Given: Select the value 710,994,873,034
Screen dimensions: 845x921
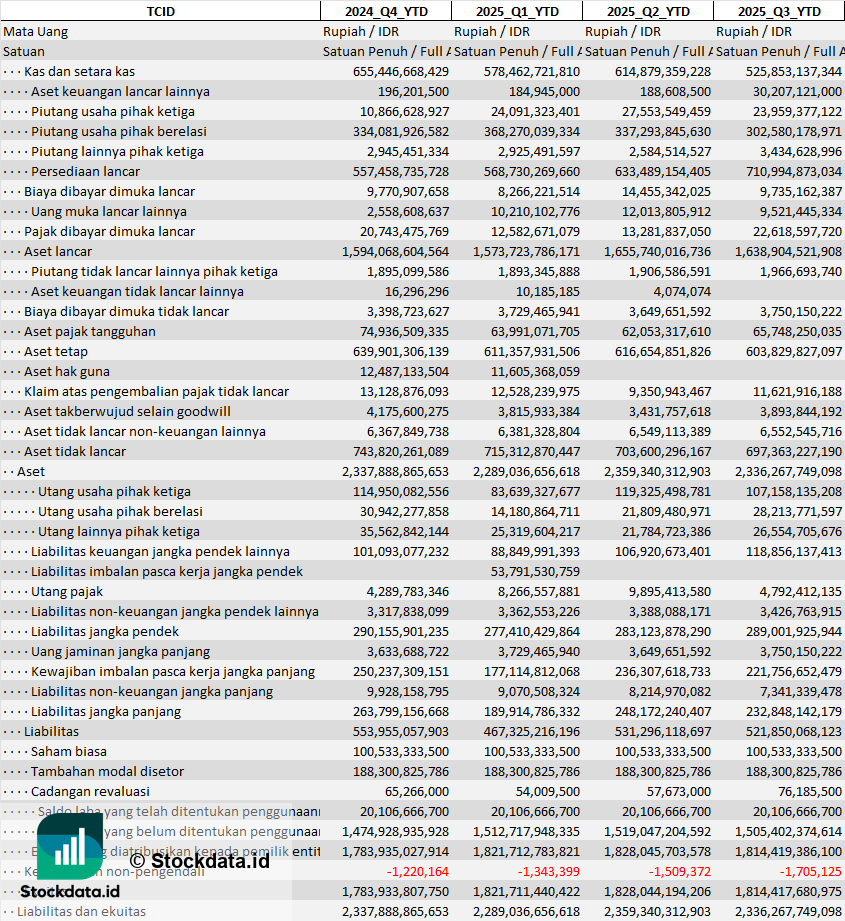Looking at the screenshot, I should pos(794,171).
